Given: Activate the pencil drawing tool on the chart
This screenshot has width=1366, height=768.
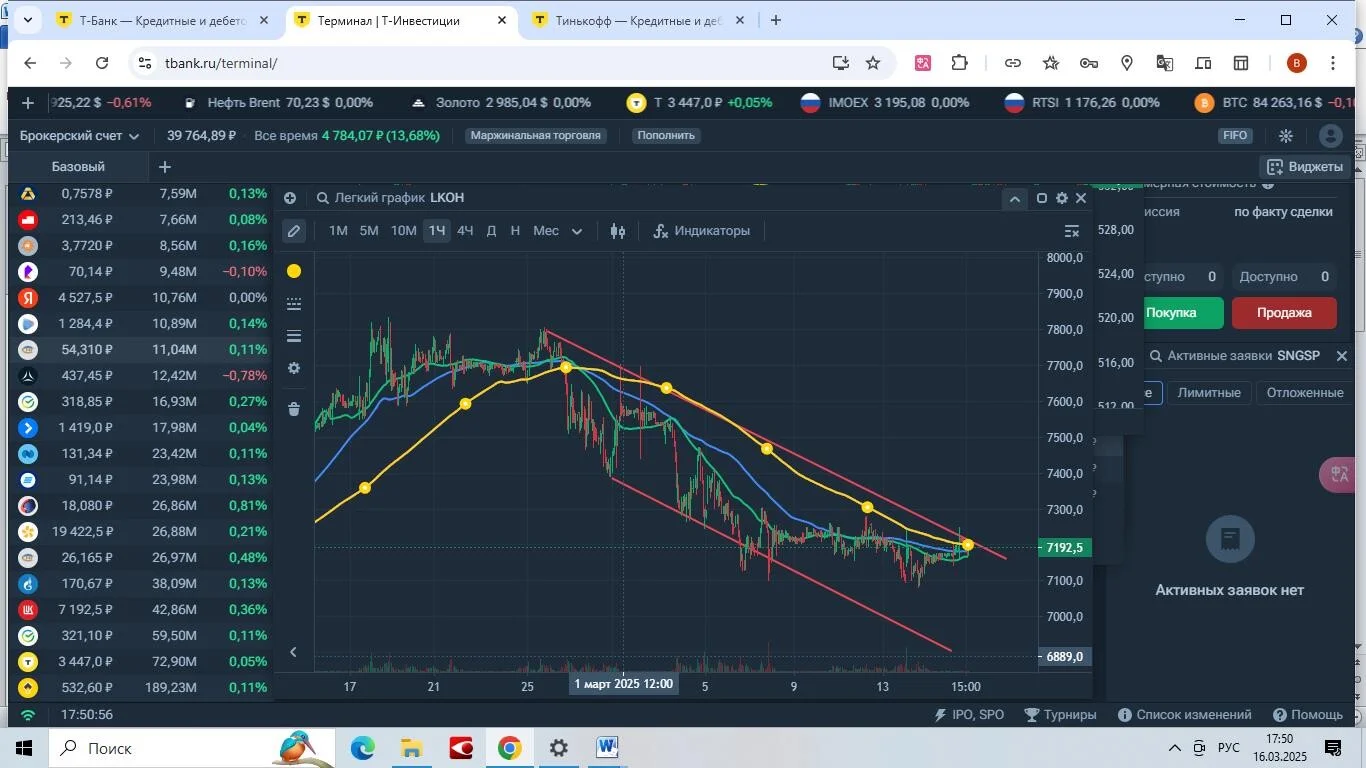Looking at the screenshot, I should (293, 231).
